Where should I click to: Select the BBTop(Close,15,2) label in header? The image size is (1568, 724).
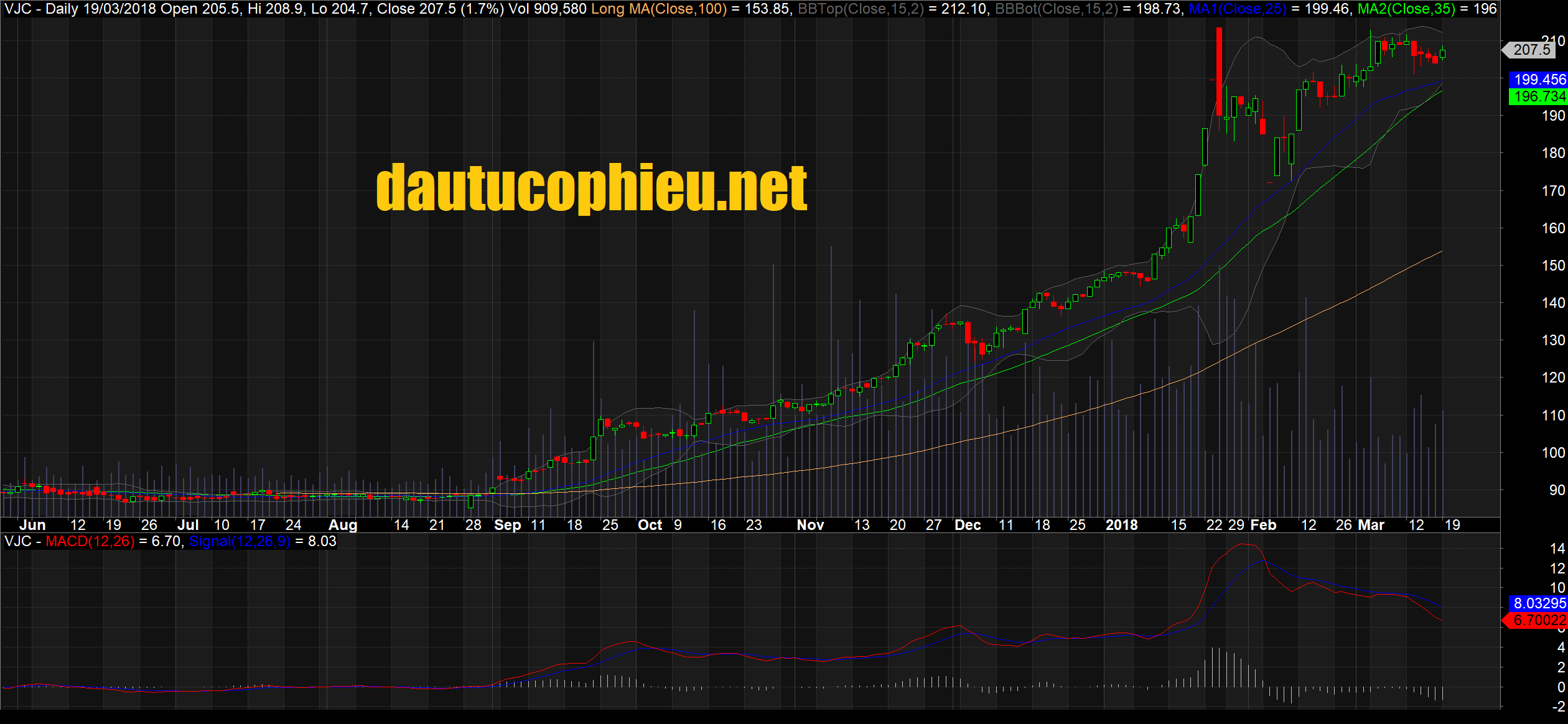[860, 9]
